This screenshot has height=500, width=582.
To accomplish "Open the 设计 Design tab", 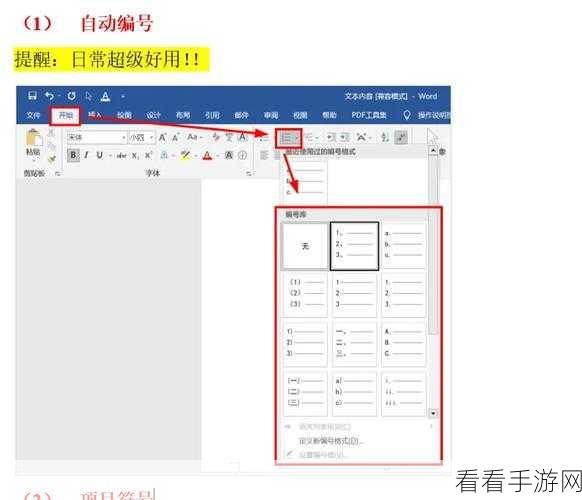I will pyautogui.click(x=153, y=115).
